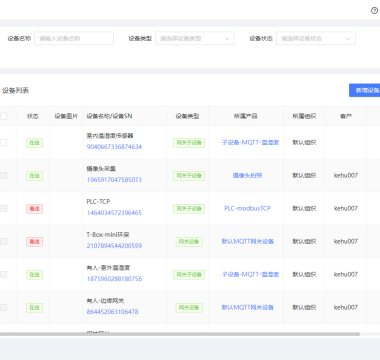Image resolution: width=380 pixels, height=360 pixels.
Task: Open 摄像头拍照 product link
Action: pyautogui.click(x=247, y=175)
